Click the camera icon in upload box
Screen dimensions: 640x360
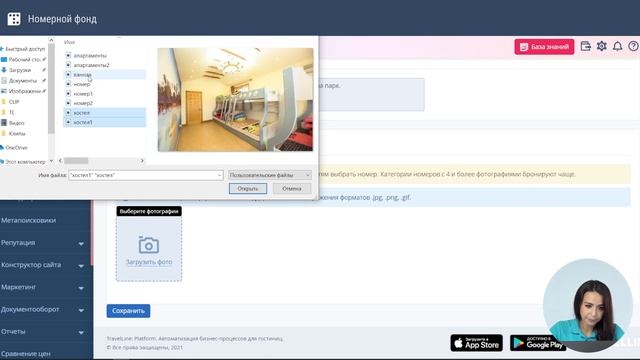[149, 245]
